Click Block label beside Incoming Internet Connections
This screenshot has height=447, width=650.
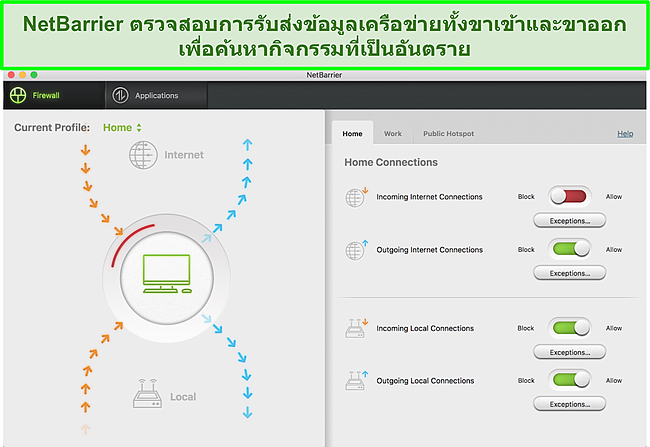[526, 197]
